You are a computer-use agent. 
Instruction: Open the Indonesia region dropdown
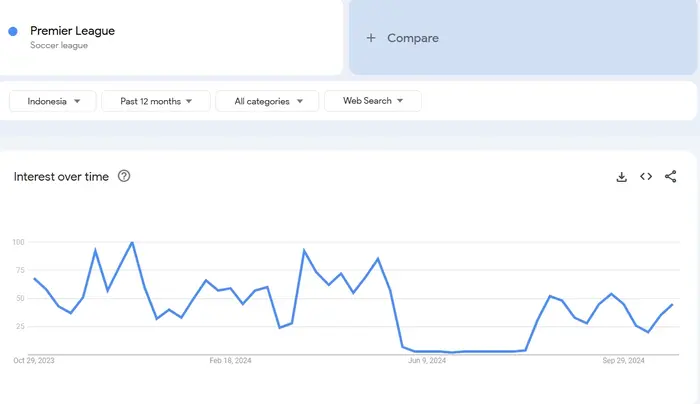[x=53, y=101]
